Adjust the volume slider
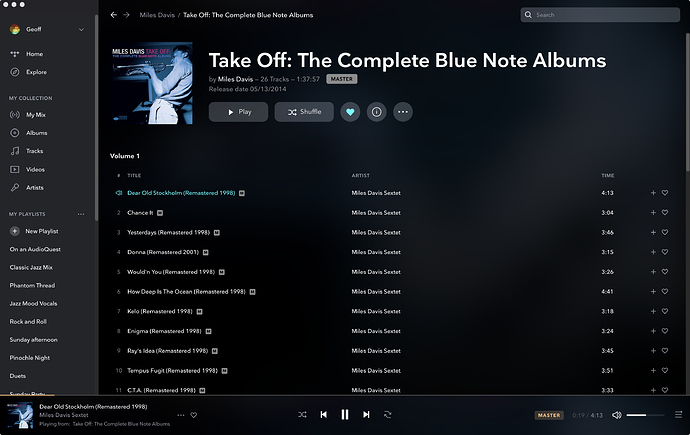690x435 pixels. (x=645, y=415)
